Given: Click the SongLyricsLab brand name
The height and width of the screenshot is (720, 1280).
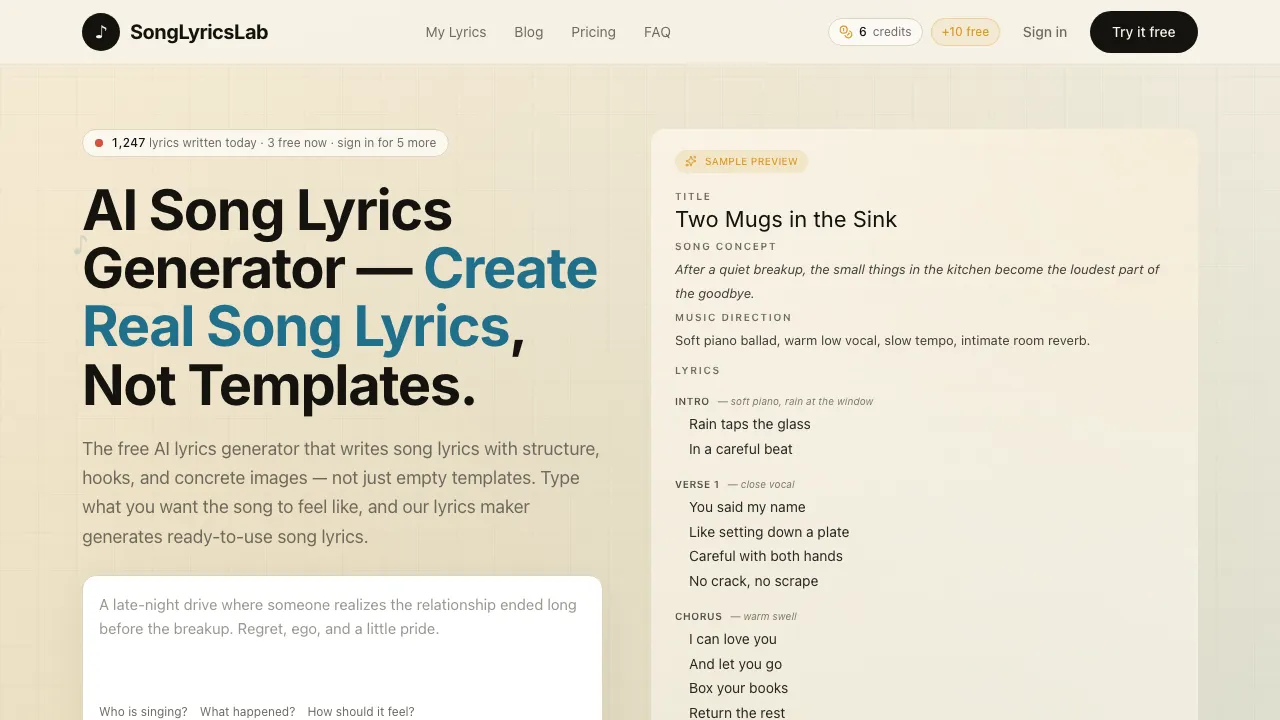Looking at the screenshot, I should (199, 32).
